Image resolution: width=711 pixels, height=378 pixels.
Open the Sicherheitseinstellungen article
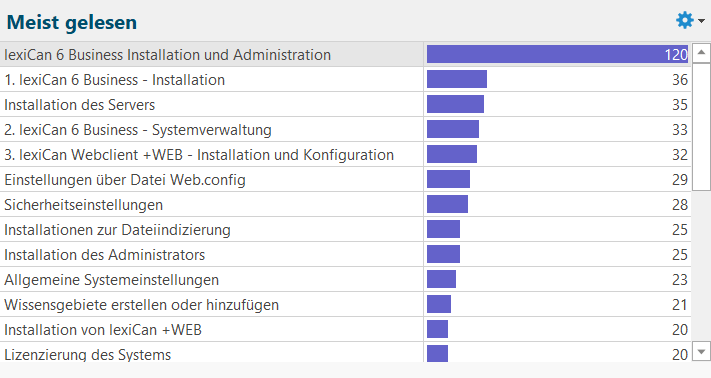tap(346, 204)
